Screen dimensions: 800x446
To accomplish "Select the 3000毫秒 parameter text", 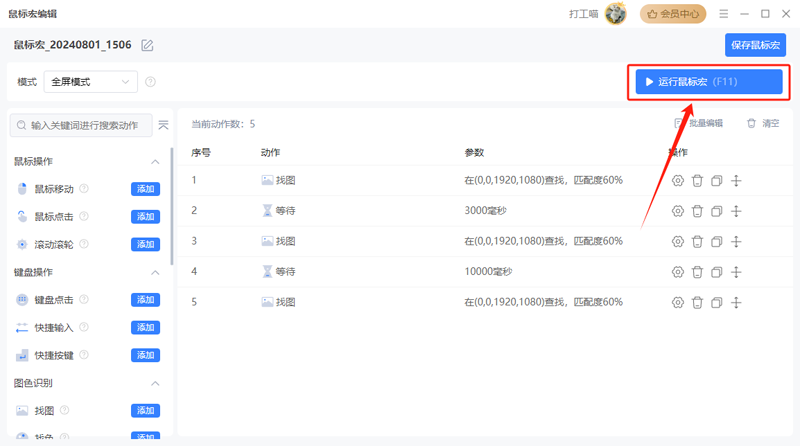I will pos(485,211).
